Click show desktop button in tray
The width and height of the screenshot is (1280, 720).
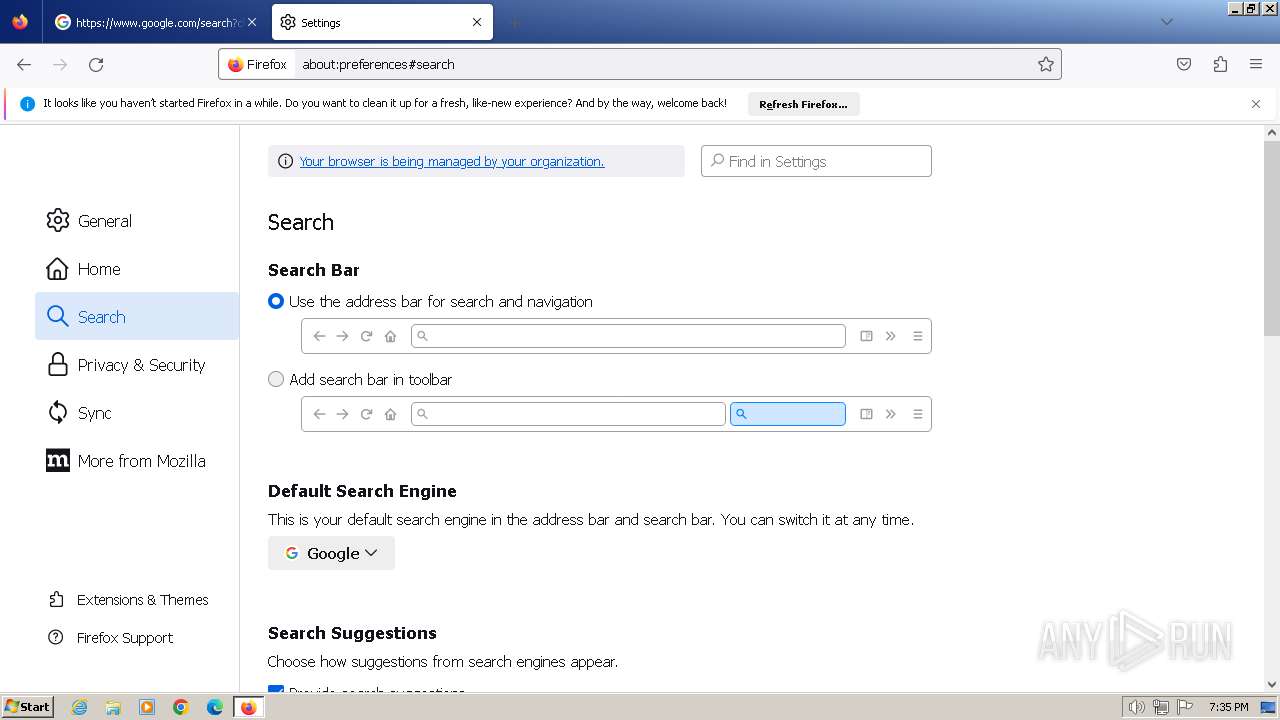coord(1269,707)
